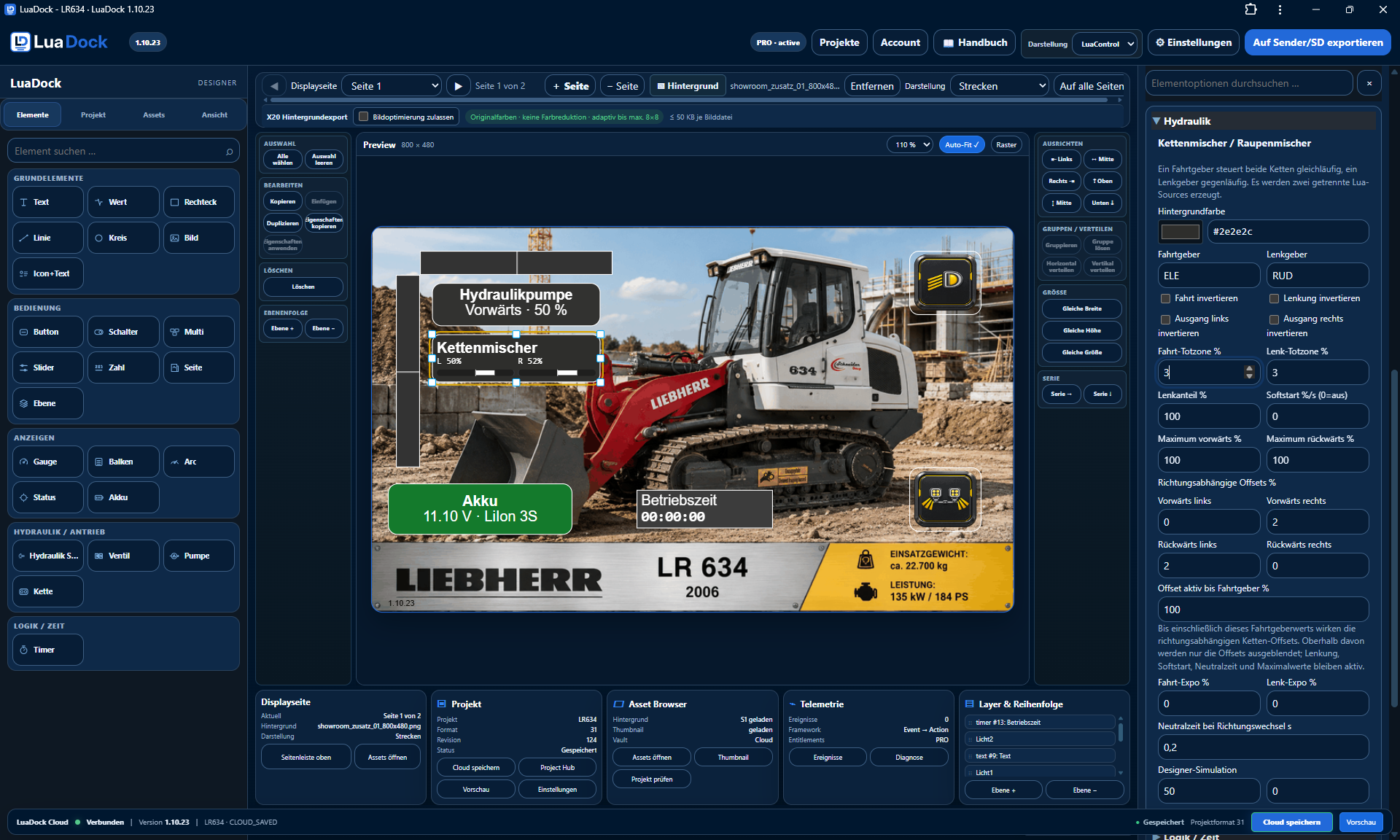Switch to the Assets tab
Viewport: 1400px width, 840px height.
click(154, 115)
